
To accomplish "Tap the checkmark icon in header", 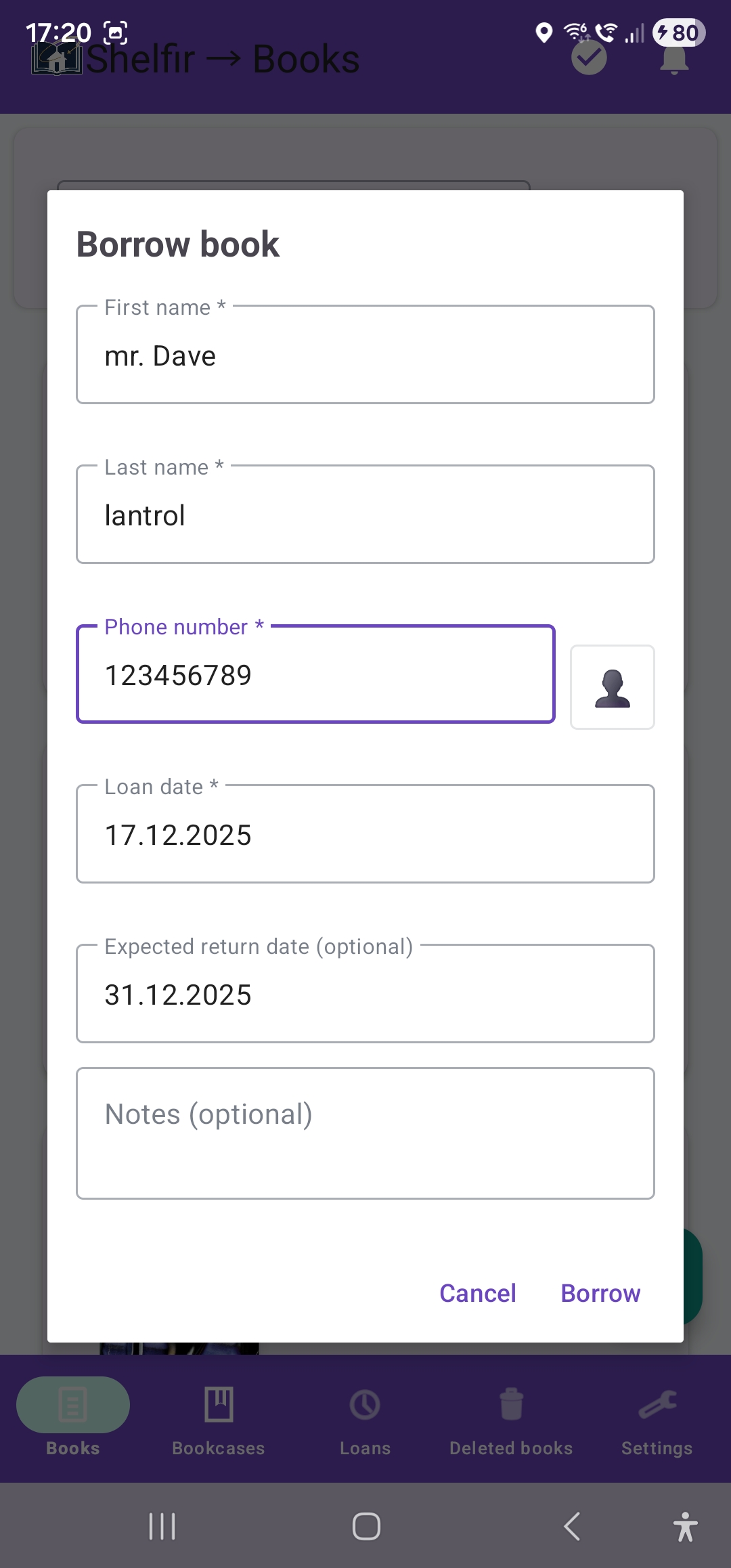I will coord(589,59).
